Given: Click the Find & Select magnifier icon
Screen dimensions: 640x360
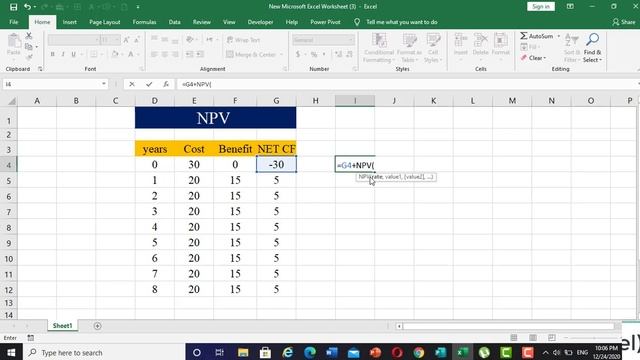Looking at the screenshot, I should point(592,40).
